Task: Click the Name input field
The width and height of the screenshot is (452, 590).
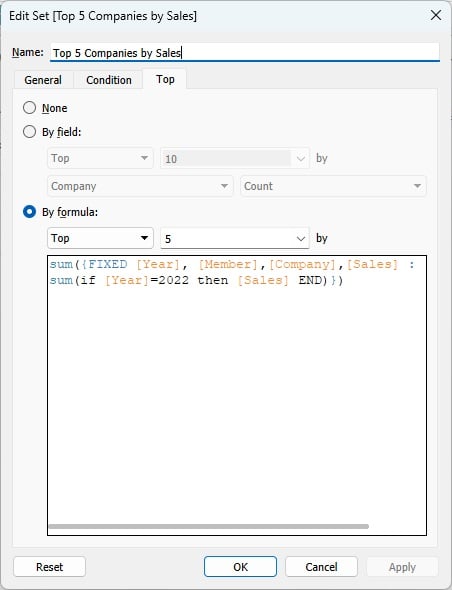Action: point(245,52)
